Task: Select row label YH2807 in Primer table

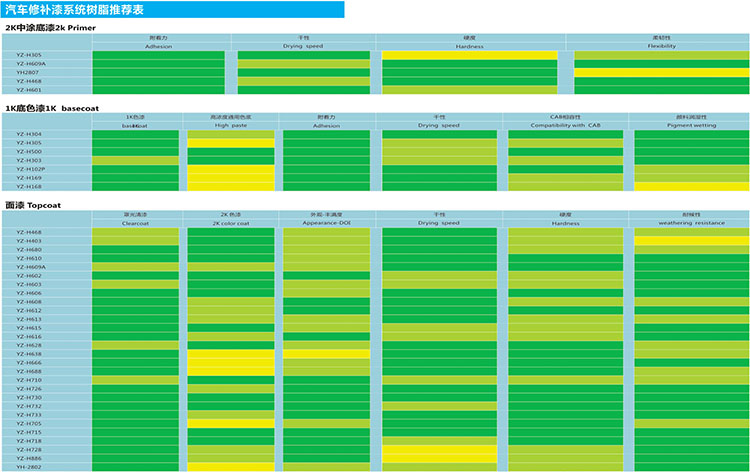Action: click(28, 72)
